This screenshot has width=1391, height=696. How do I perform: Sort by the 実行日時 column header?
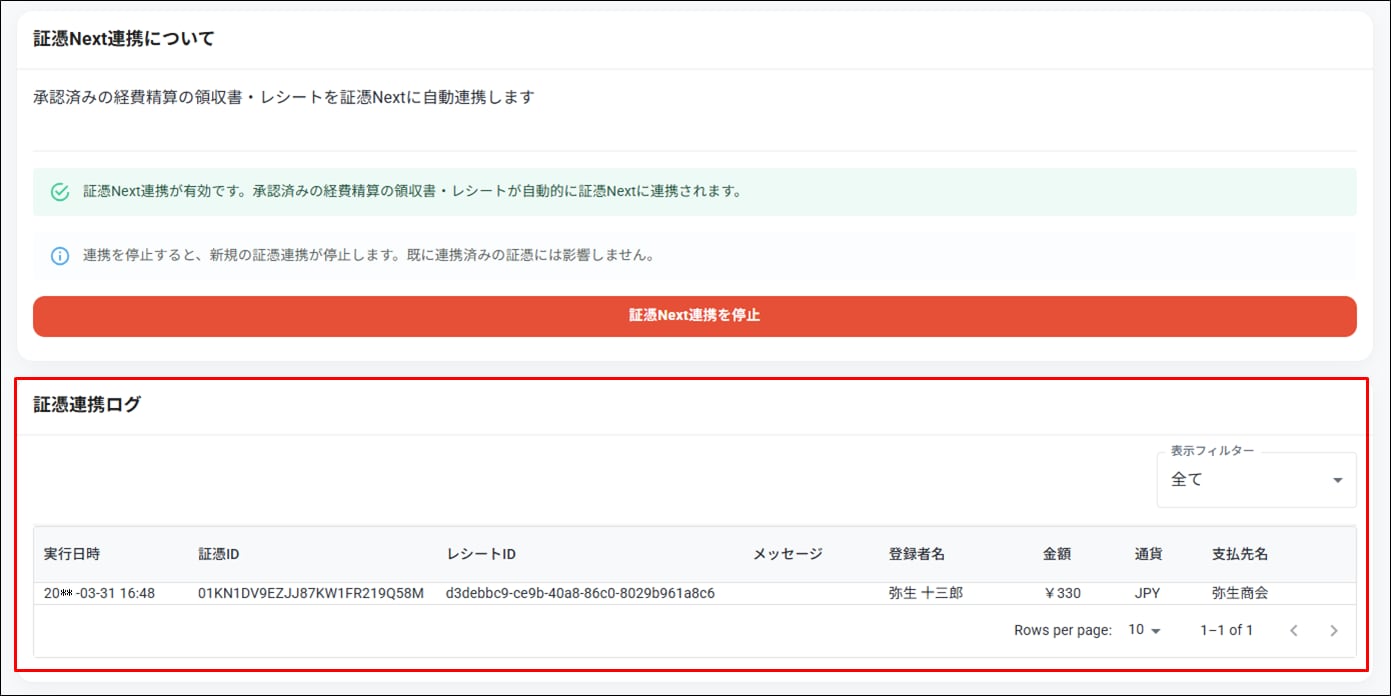click(x=72, y=554)
